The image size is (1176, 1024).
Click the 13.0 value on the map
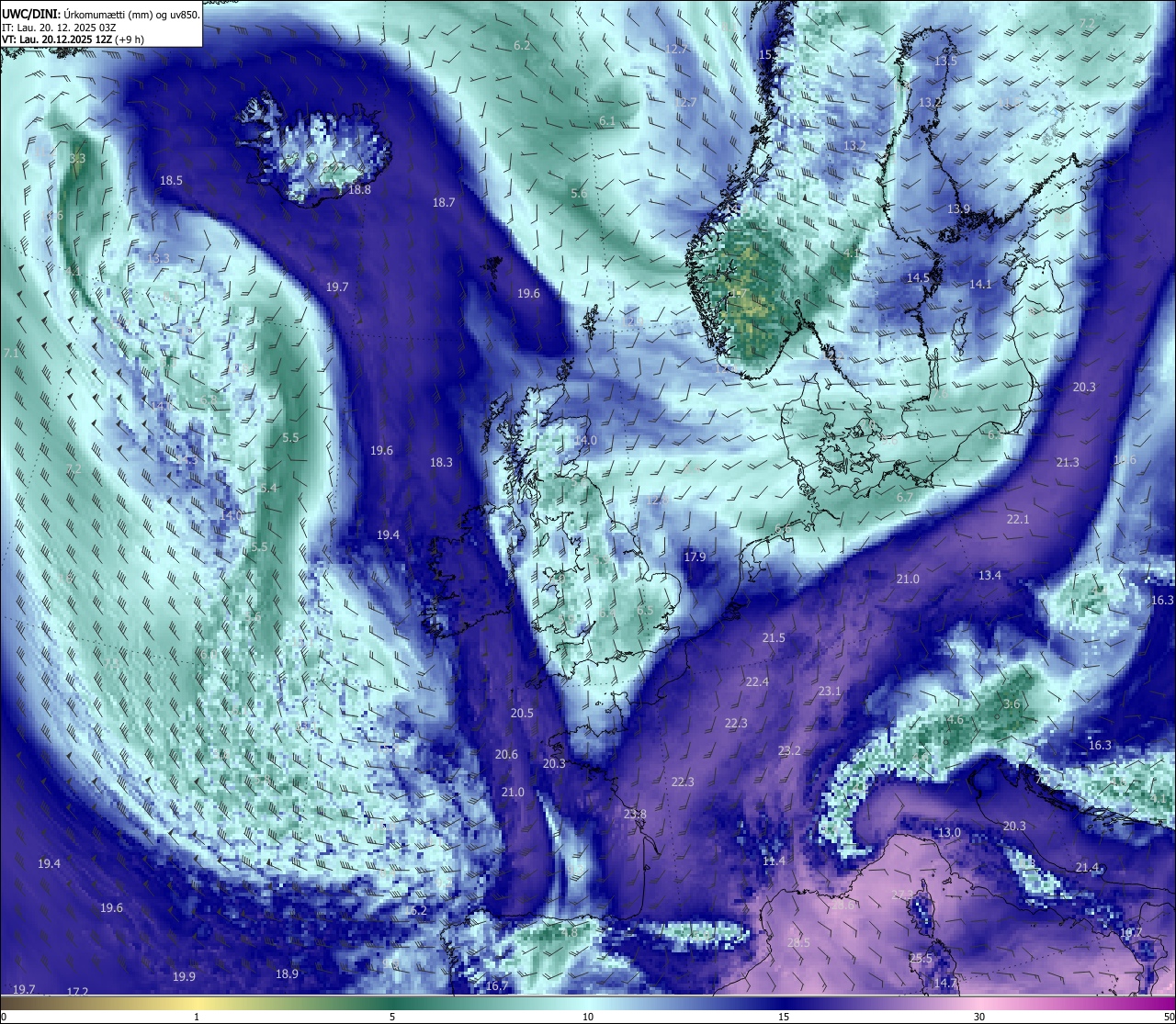point(948,833)
